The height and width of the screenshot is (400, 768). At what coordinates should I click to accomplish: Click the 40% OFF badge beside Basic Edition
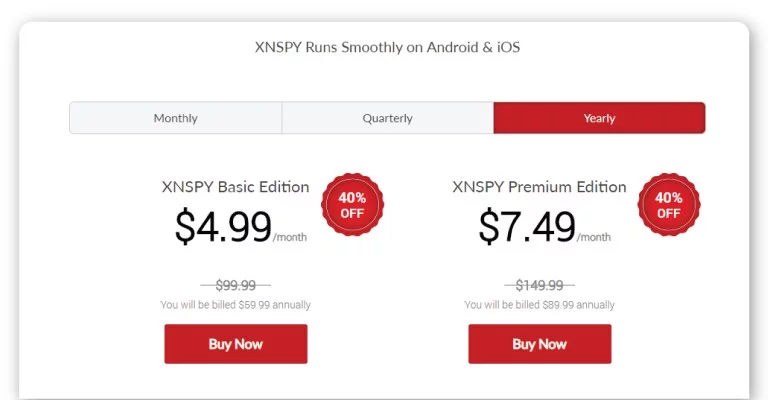353,205
